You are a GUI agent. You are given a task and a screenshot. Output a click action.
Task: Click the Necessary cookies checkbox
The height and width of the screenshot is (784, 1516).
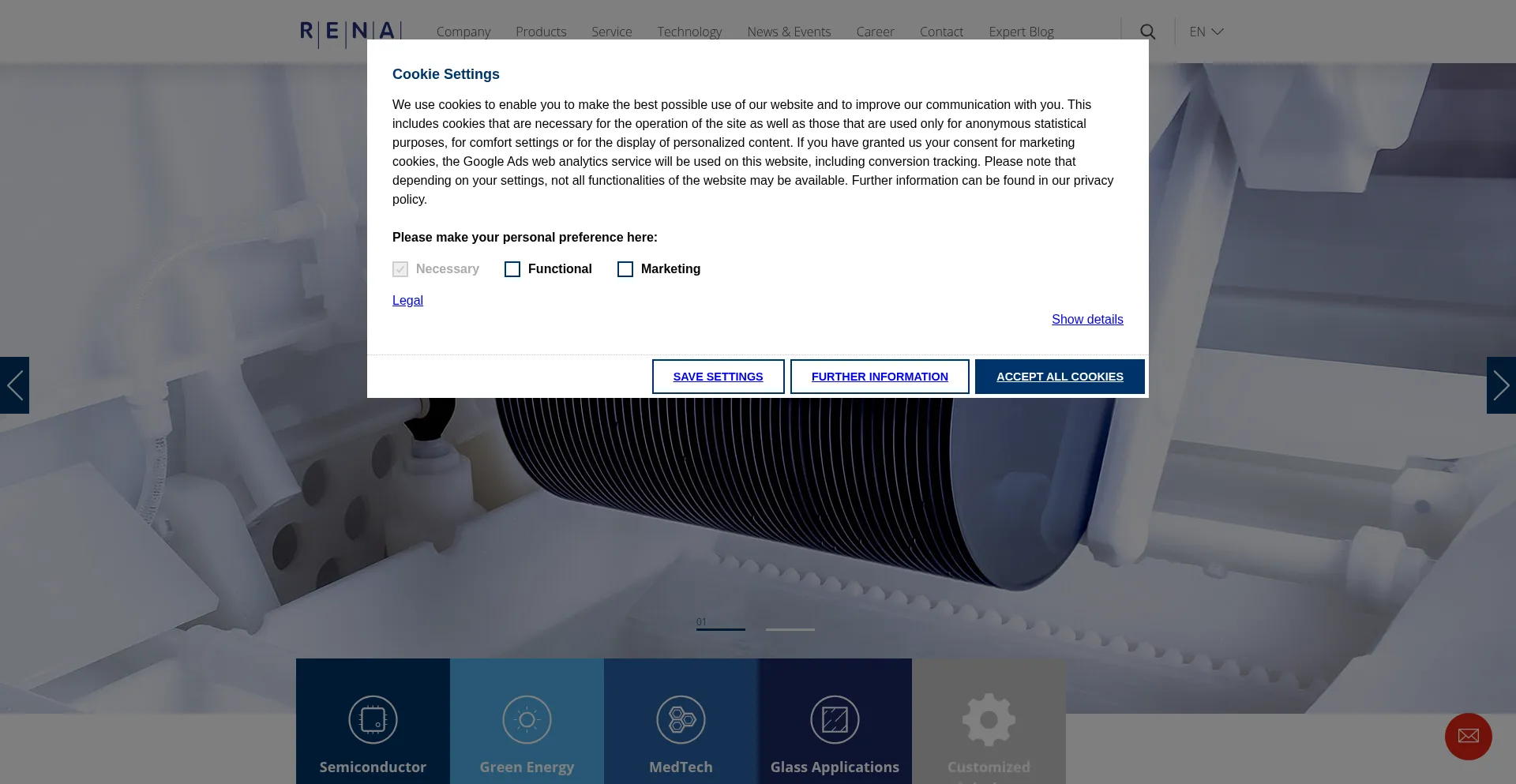coord(400,269)
